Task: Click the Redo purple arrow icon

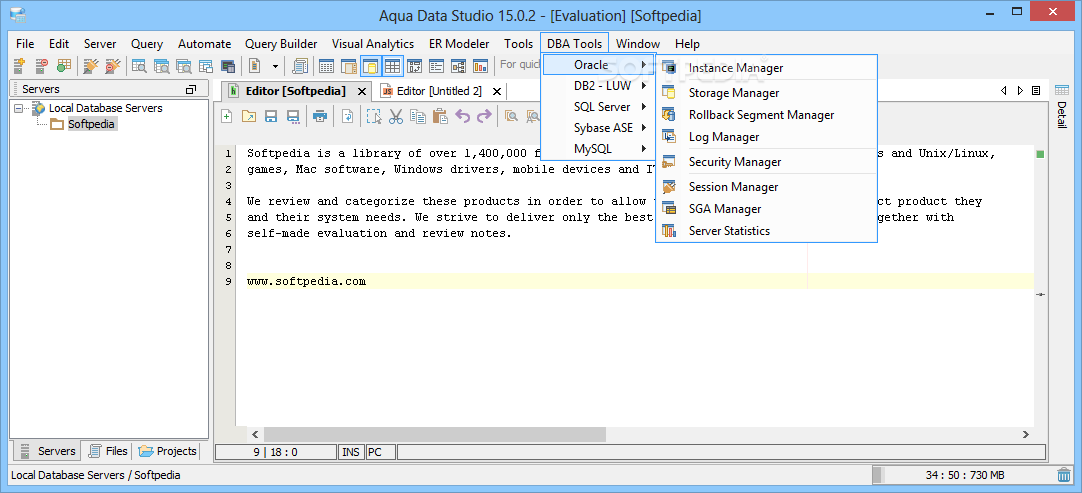Action: (484, 116)
